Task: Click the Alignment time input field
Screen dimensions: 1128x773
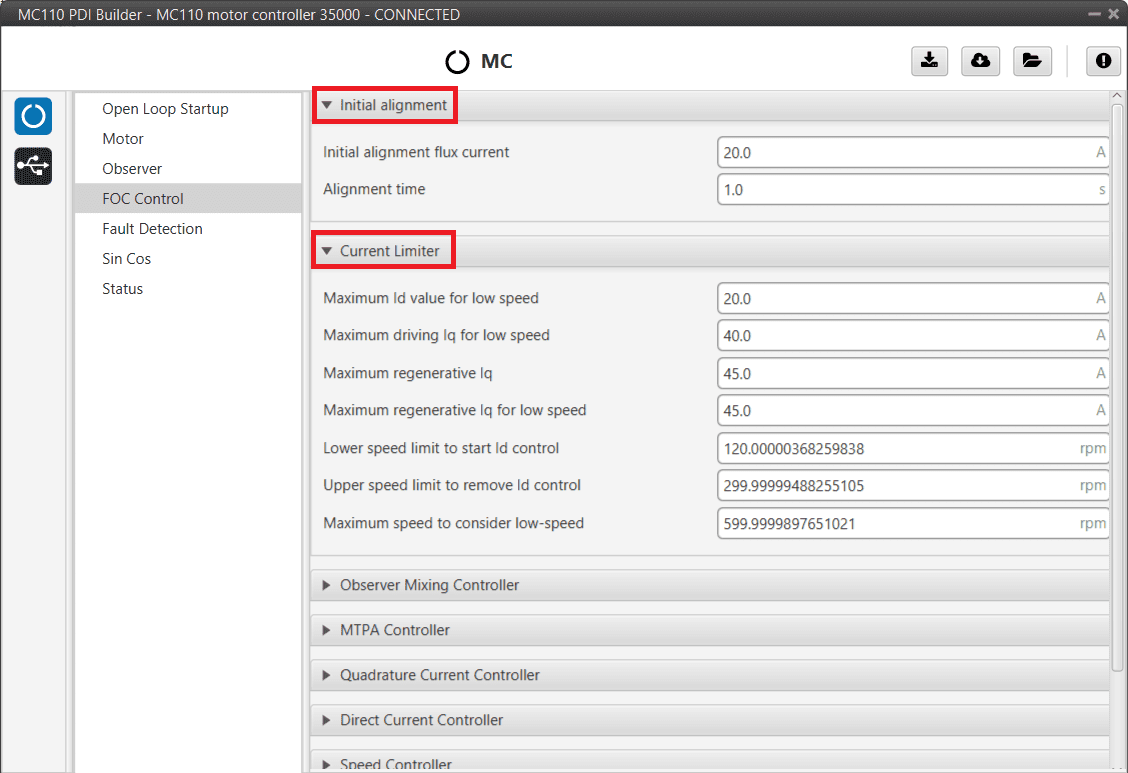Action: (x=912, y=190)
